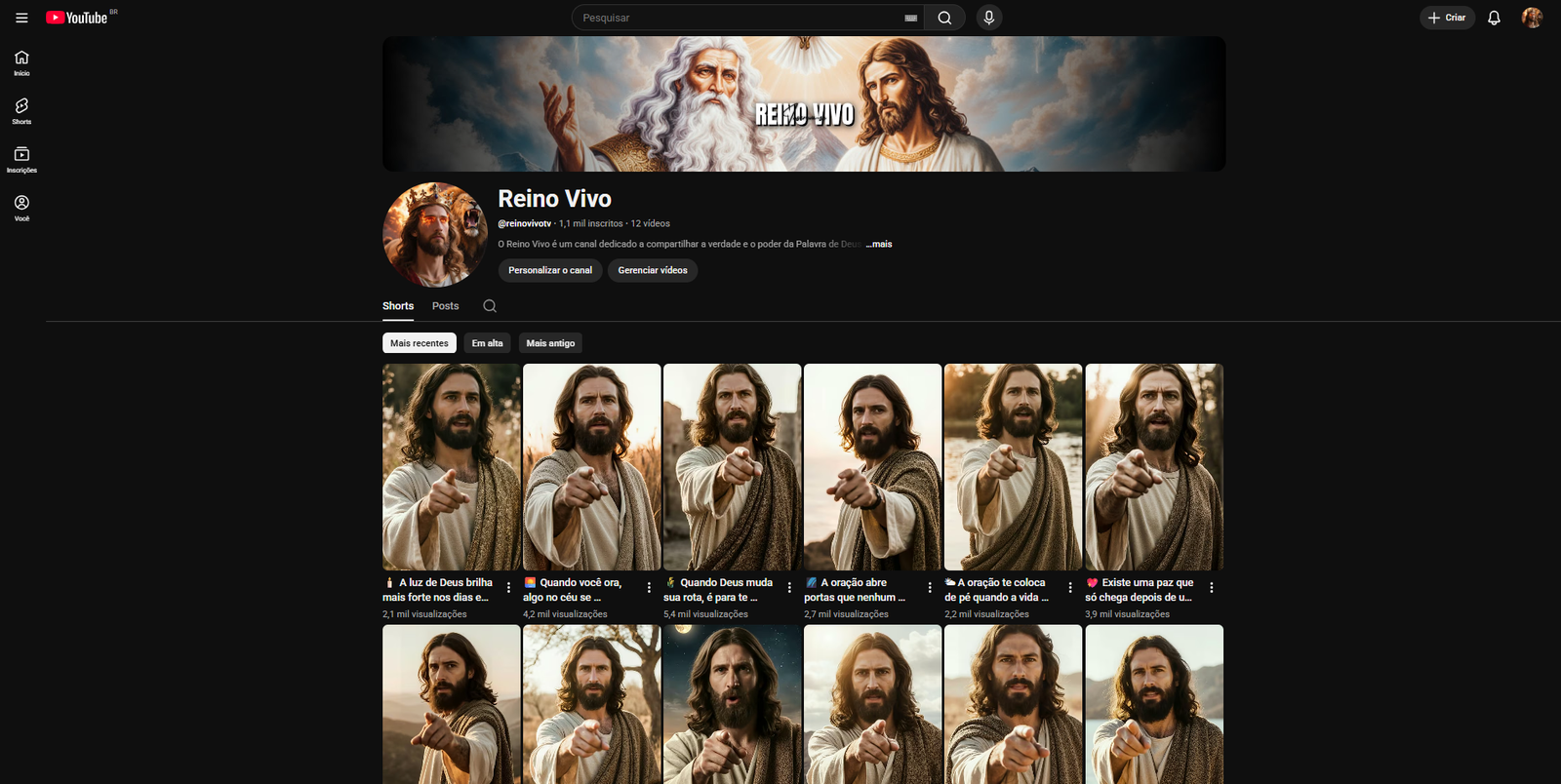Open options for "Quando você ora" short

(649, 588)
